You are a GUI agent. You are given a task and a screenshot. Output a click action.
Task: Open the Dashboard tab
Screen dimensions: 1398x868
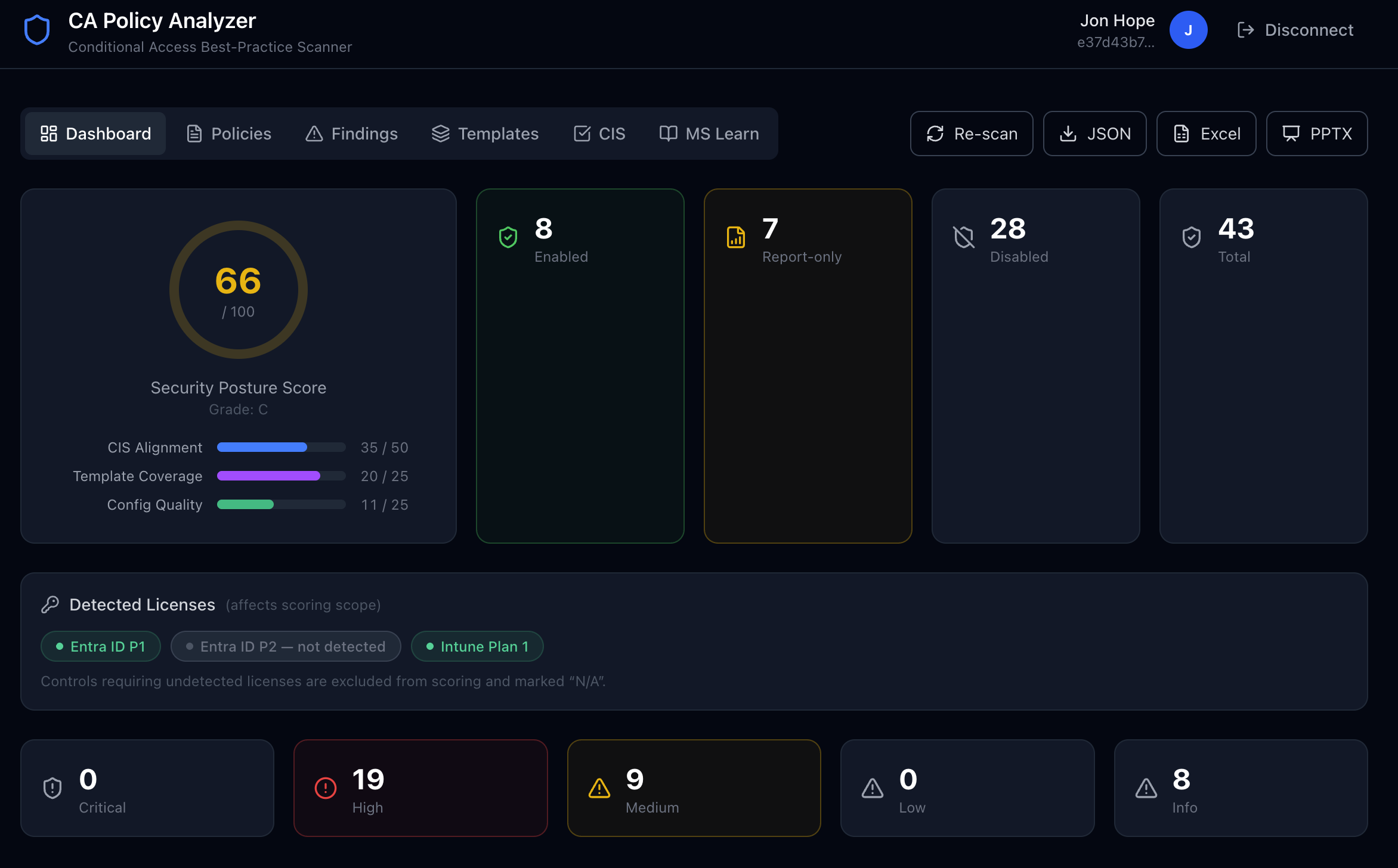point(95,134)
